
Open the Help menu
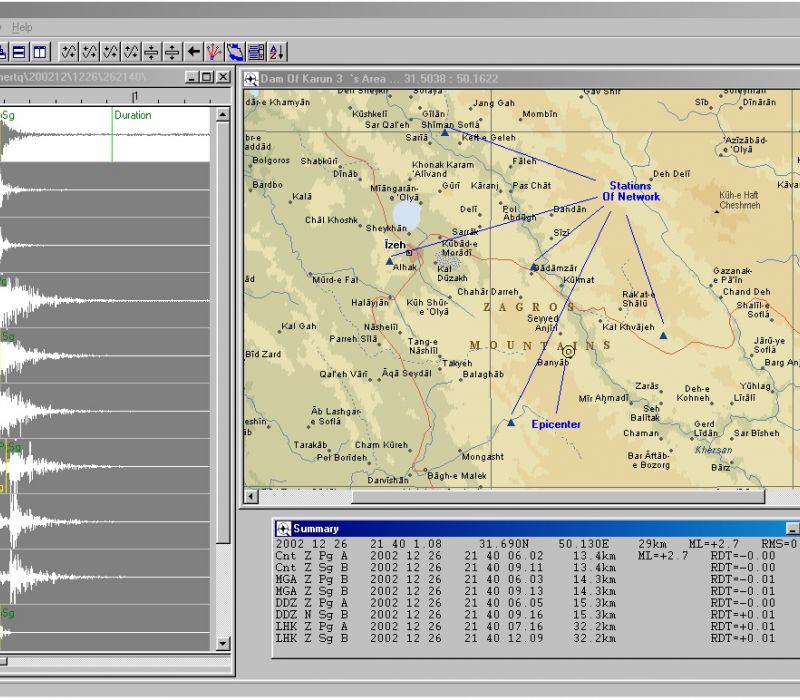coord(22,27)
